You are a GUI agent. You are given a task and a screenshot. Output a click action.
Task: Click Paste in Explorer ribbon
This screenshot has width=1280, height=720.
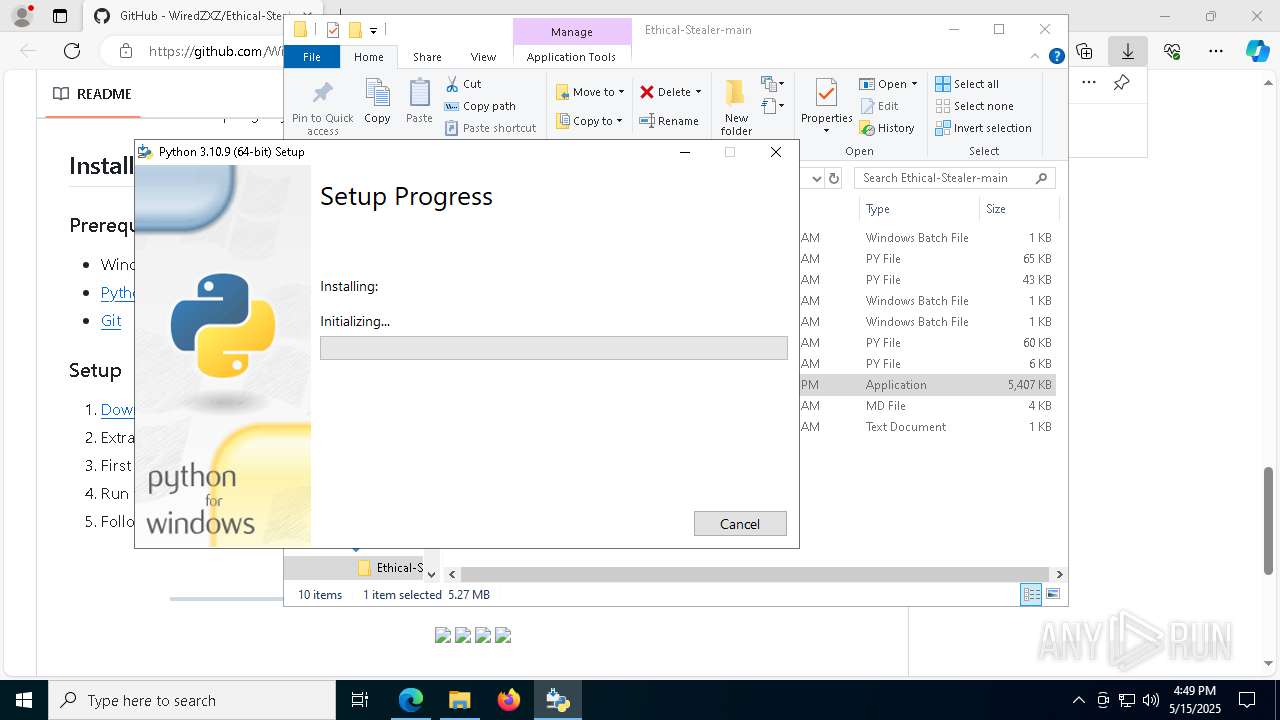(419, 101)
